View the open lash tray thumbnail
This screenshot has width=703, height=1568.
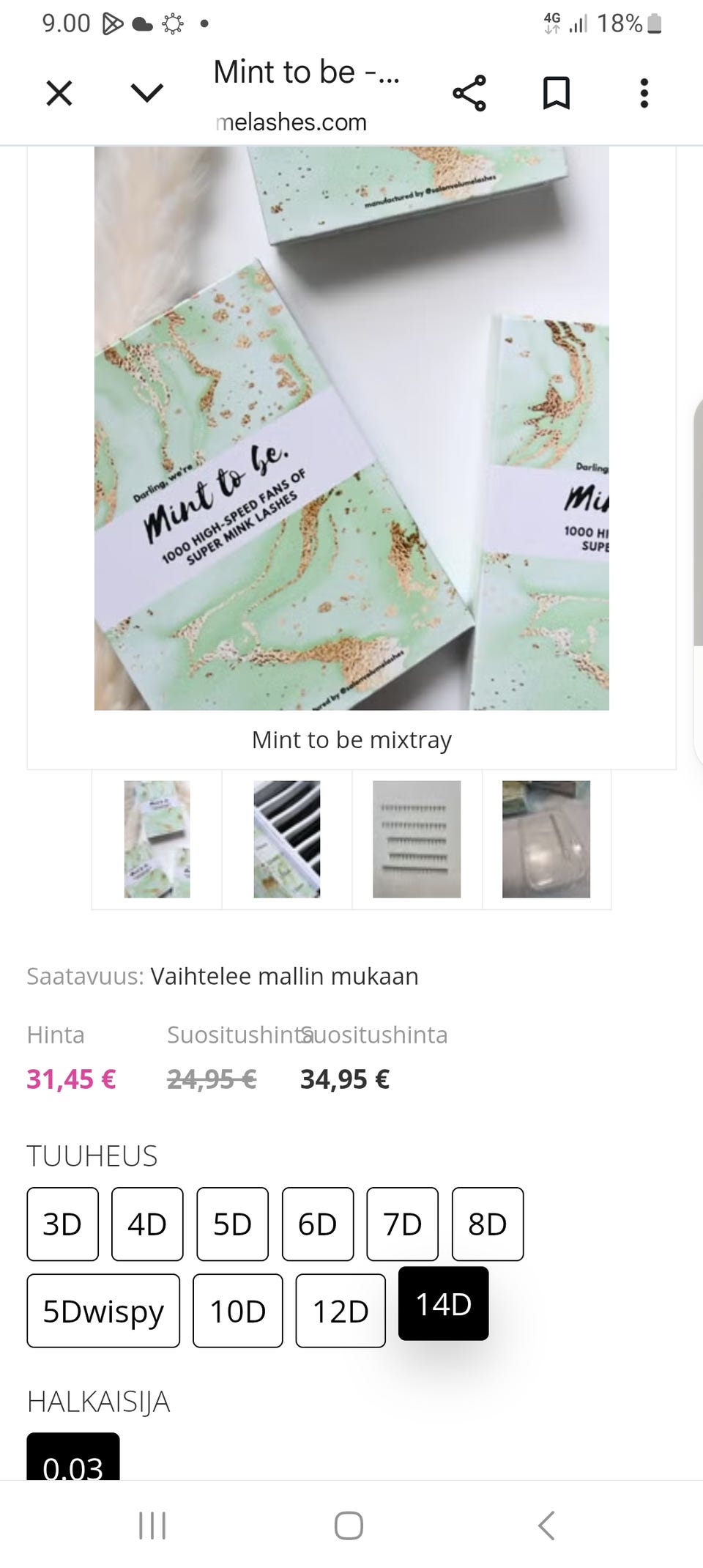click(287, 840)
